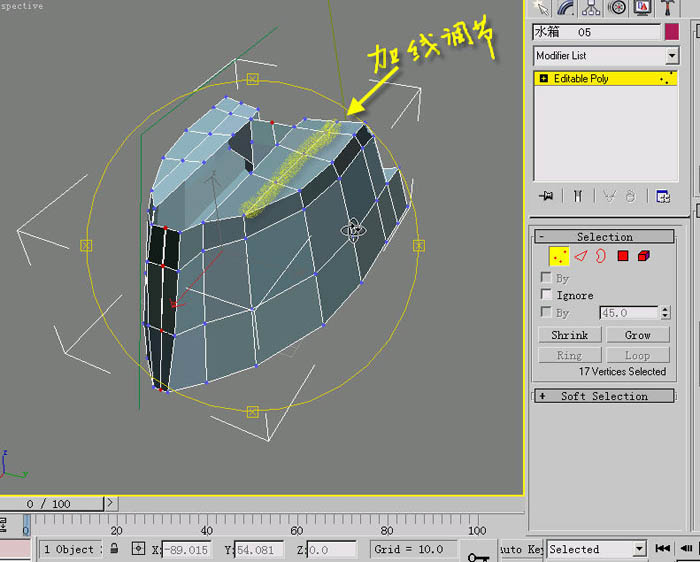Open the Modify panel tab

tap(566, 8)
